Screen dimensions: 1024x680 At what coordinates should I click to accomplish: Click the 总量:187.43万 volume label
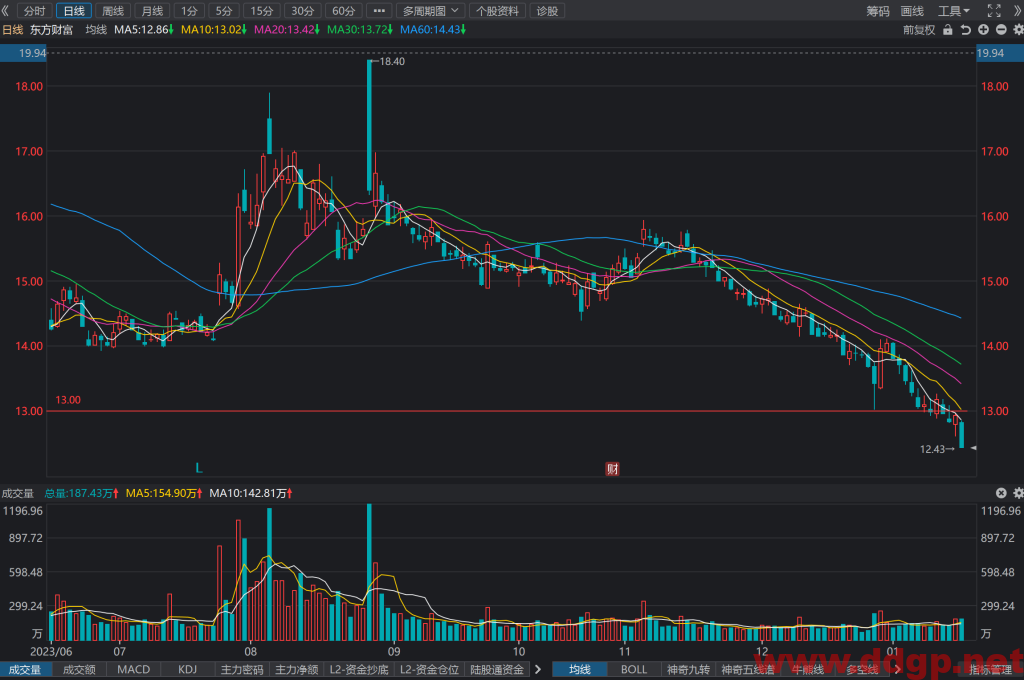pos(82,493)
